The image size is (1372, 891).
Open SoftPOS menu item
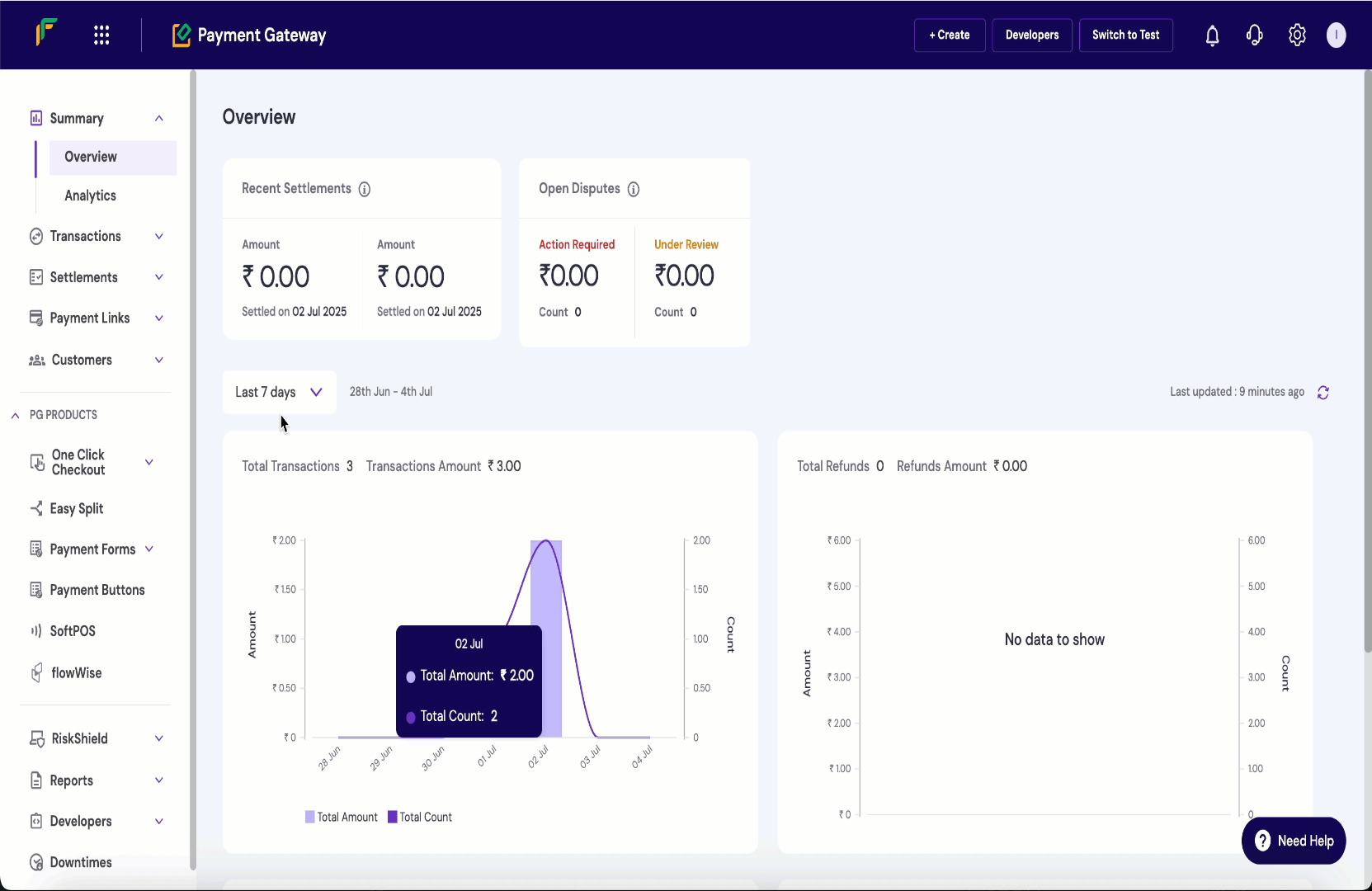(73, 631)
